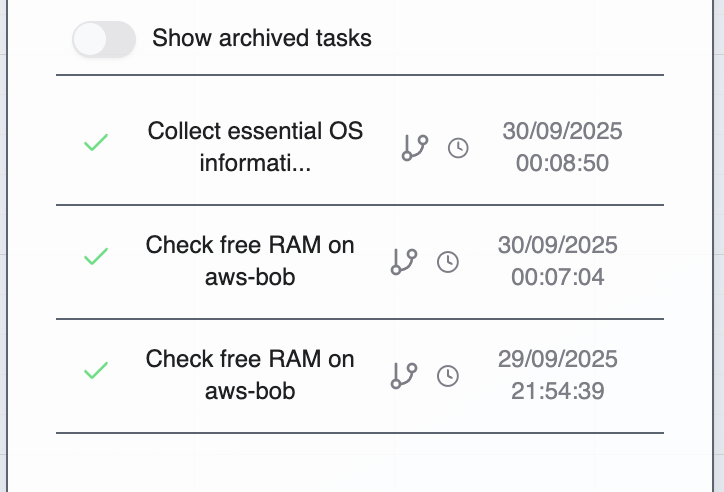Click clock icon on 21:54:39 RAM task
The height and width of the screenshot is (492, 724).
coord(449,376)
